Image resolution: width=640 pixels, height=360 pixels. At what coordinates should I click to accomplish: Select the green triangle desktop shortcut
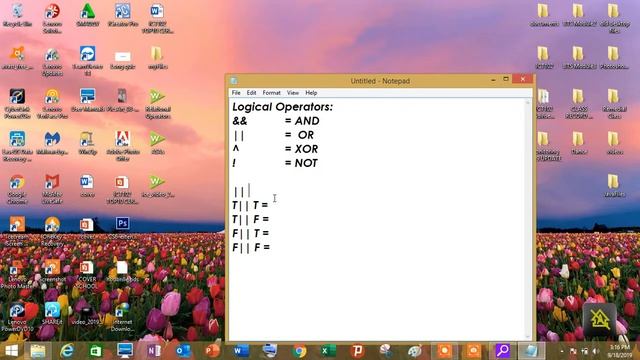tap(87, 16)
